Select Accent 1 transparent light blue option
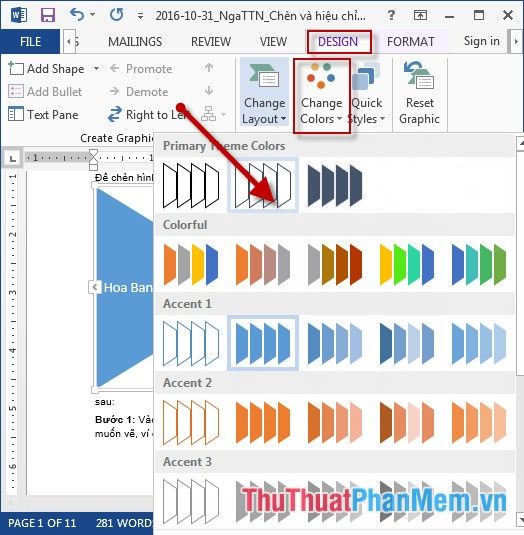 click(479, 343)
